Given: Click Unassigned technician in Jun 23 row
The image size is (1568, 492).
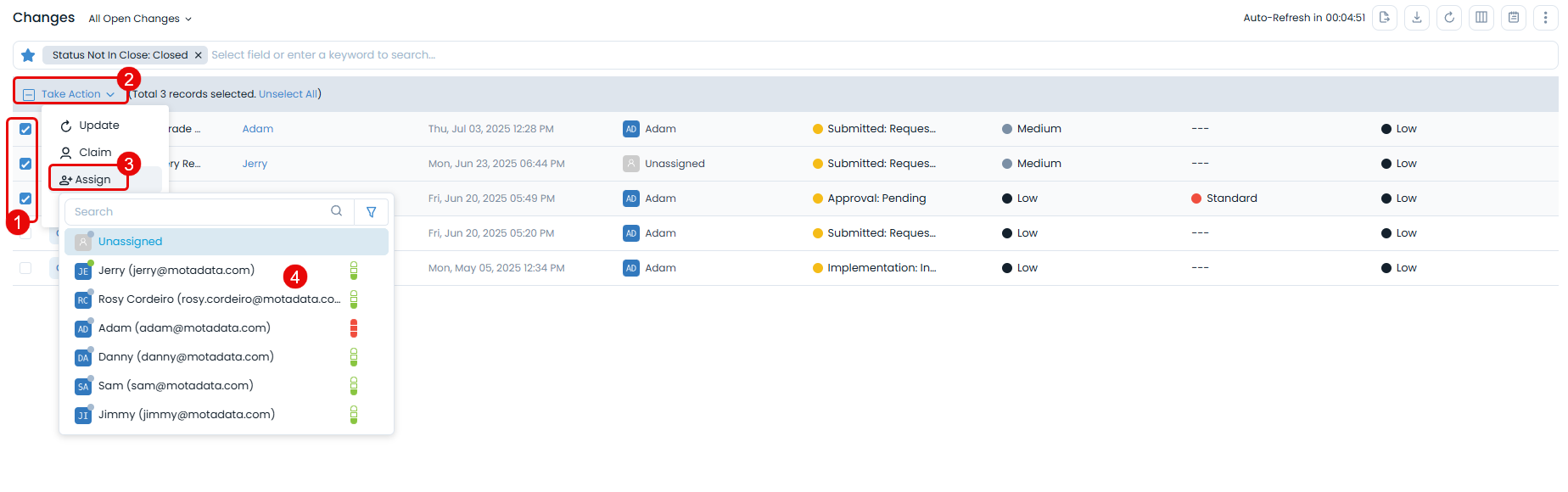Looking at the screenshot, I should click(675, 164).
